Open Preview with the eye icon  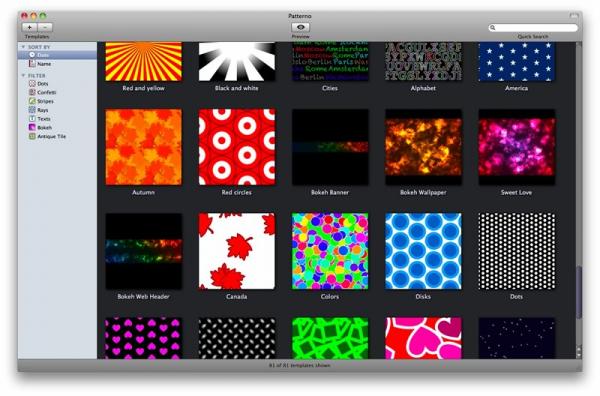coord(300,27)
